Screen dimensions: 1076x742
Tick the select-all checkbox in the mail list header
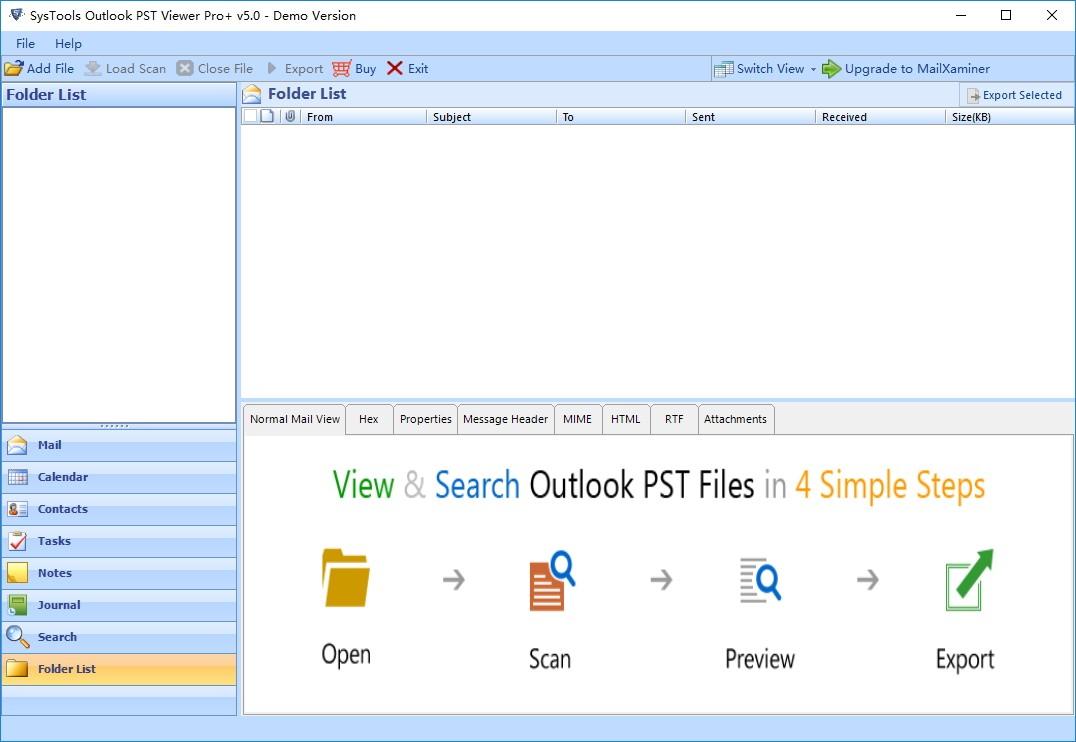click(x=250, y=116)
